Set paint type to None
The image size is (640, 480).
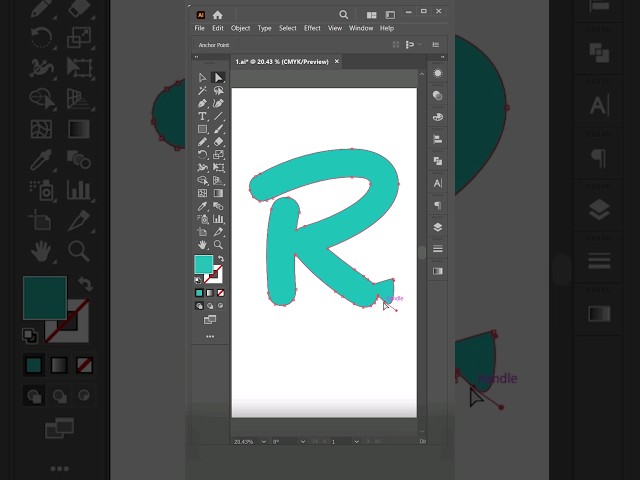221,293
